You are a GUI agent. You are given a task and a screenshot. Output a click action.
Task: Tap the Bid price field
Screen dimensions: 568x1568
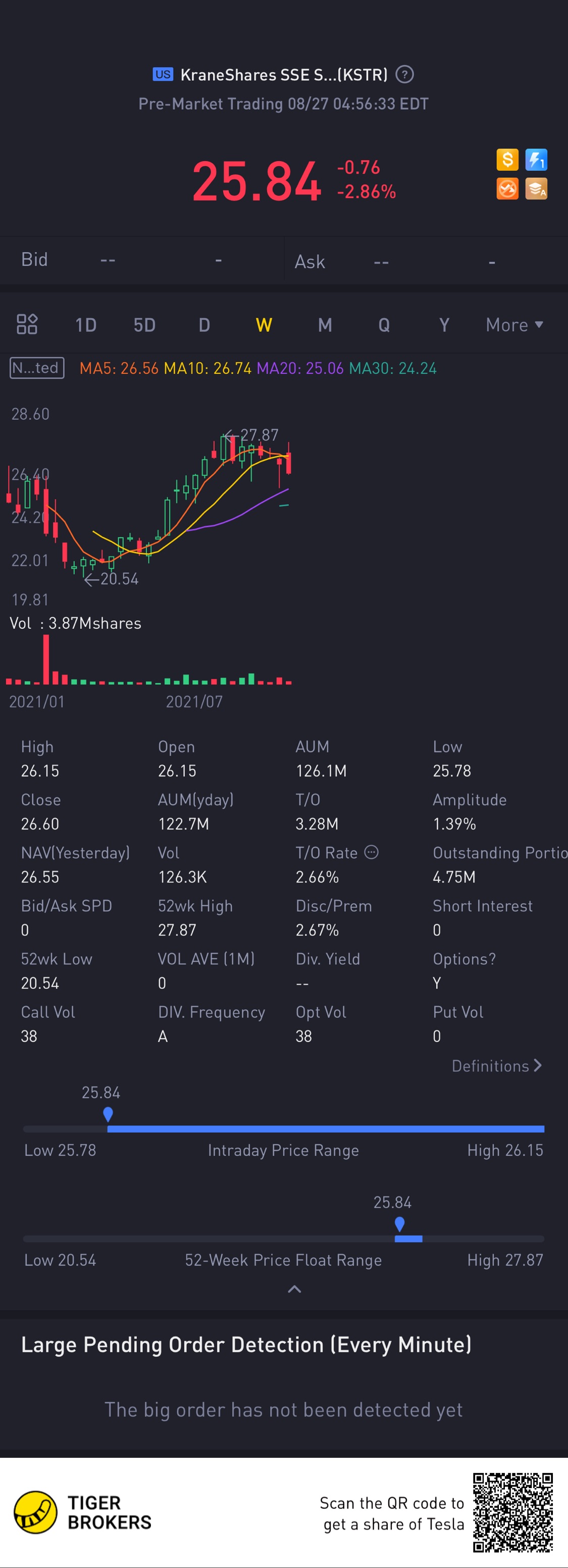[108, 260]
